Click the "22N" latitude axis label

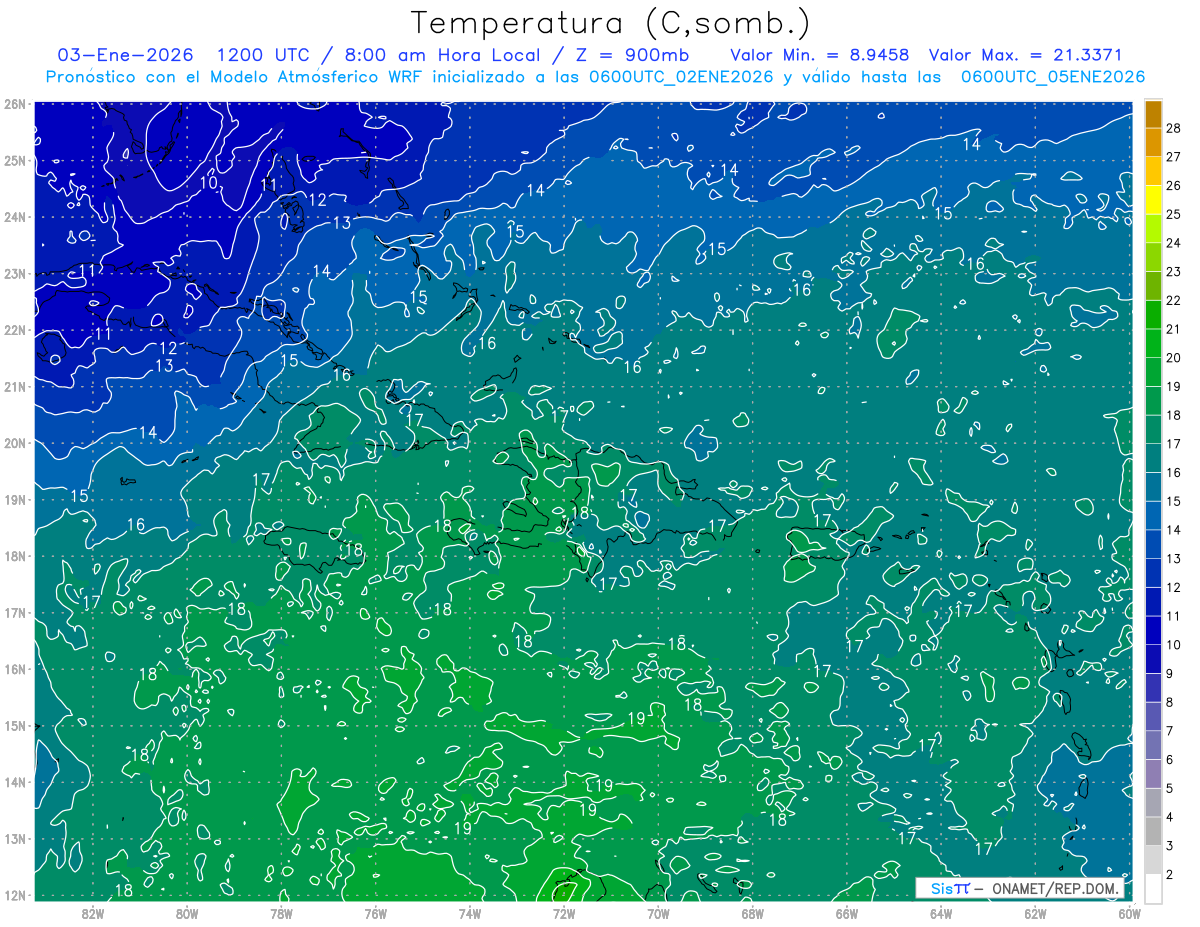(x=15, y=330)
